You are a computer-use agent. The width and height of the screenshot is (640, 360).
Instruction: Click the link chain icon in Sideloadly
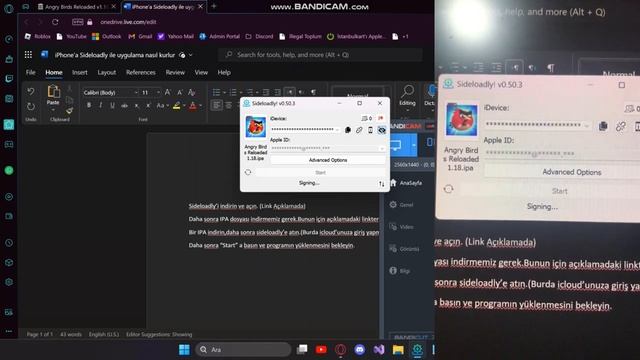[x=359, y=130]
